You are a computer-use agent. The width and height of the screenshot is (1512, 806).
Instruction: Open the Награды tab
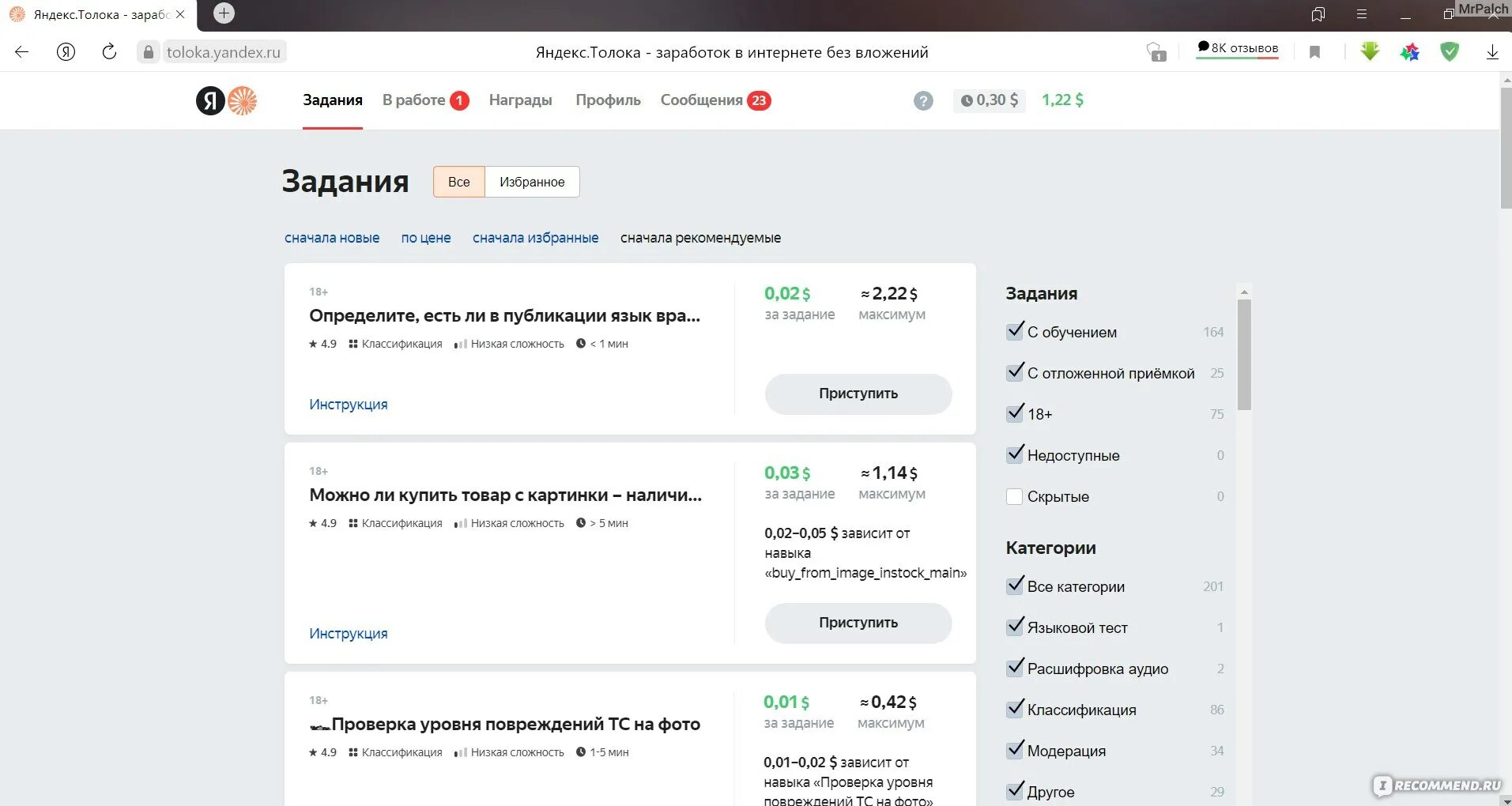pyautogui.click(x=521, y=100)
